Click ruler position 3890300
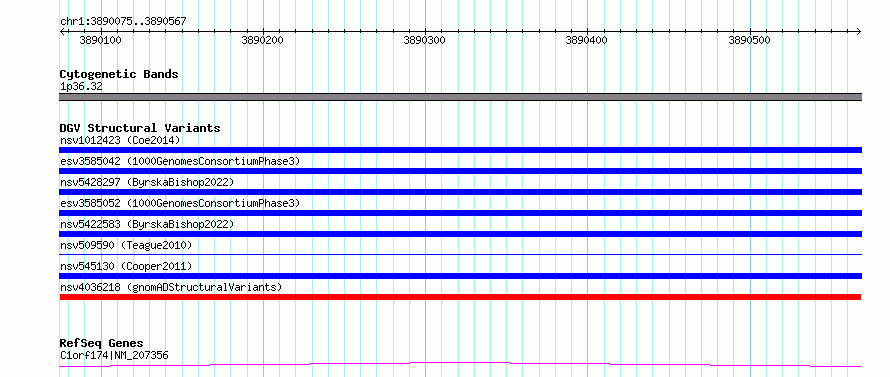This screenshot has height=377, width=890. (425, 40)
